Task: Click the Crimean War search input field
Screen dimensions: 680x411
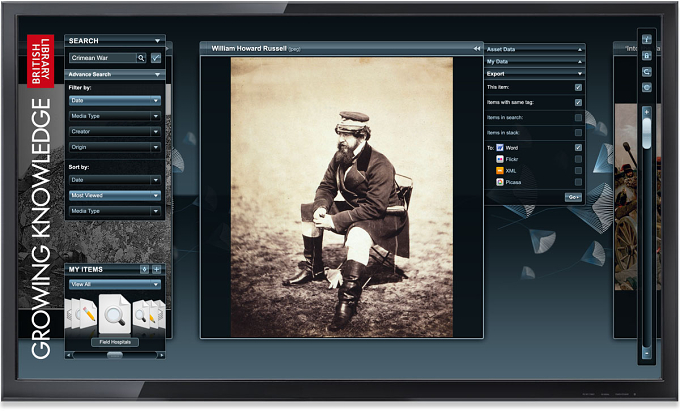Action: tap(103, 58)
